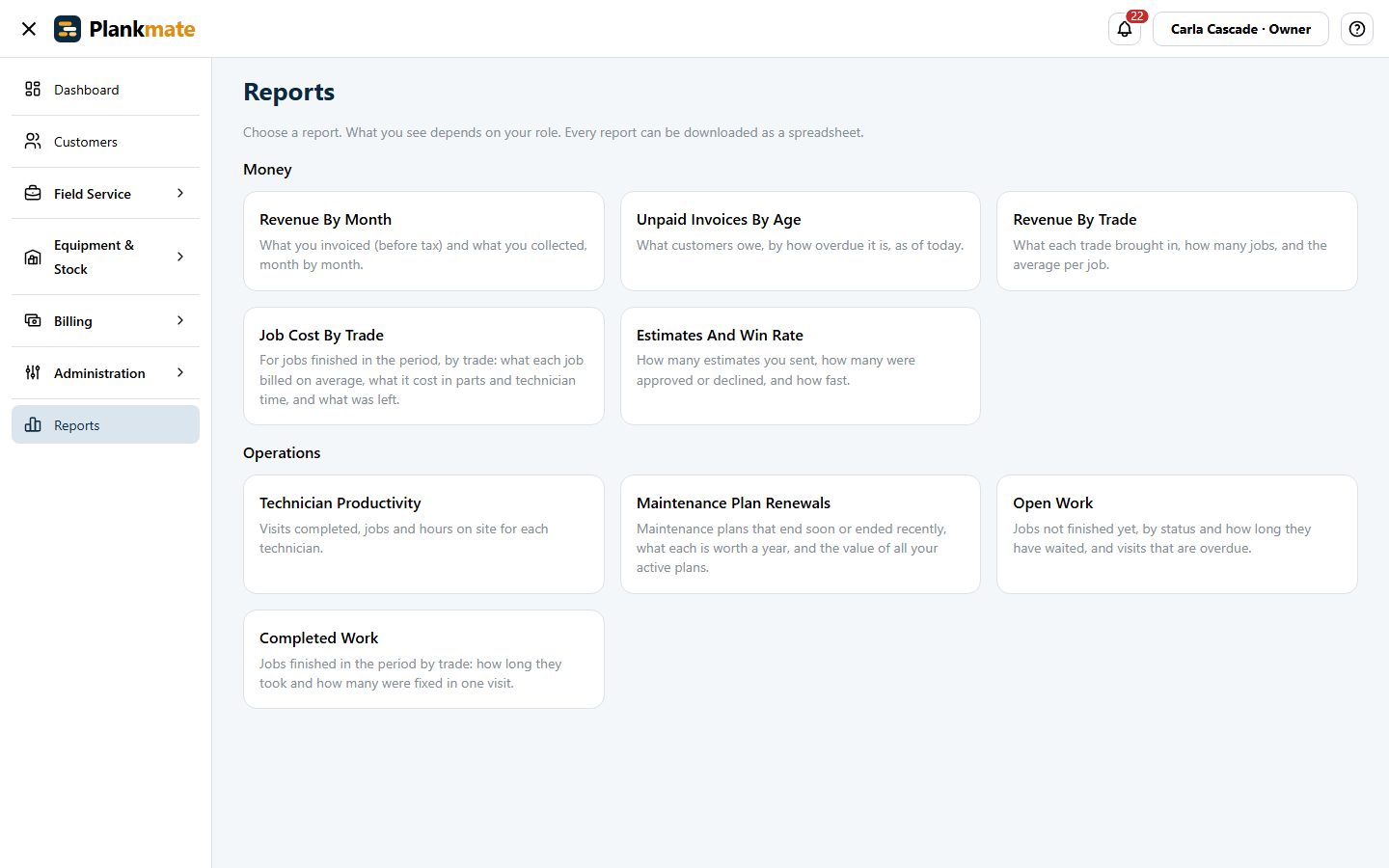Image resolution: width=1389 pixels, height=868 pixels.
Task: Open the Revenue By Month report
Action: (x=423, y=241)
